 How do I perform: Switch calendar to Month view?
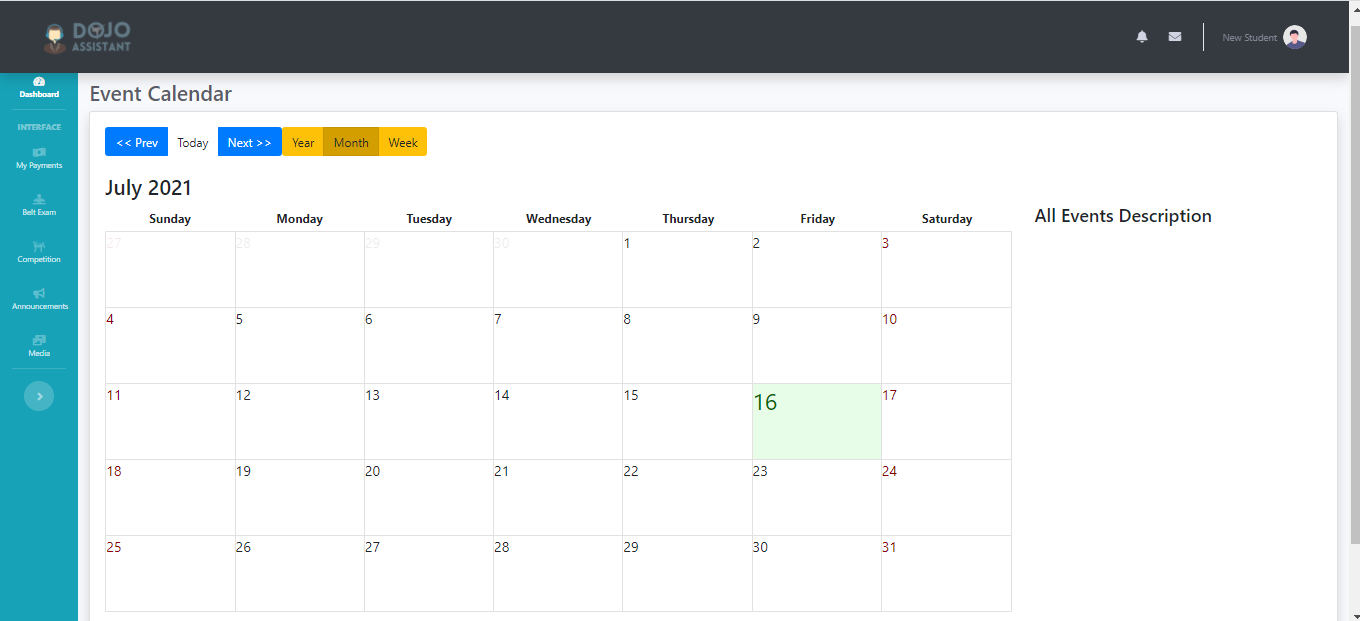tap(351, 142)
